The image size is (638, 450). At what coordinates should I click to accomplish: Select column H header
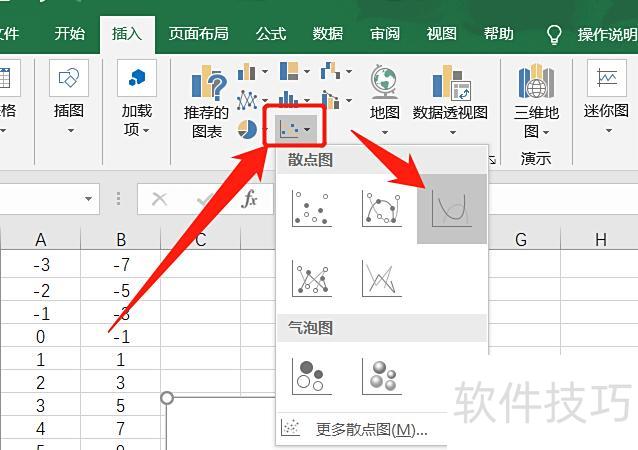(601, 239)
